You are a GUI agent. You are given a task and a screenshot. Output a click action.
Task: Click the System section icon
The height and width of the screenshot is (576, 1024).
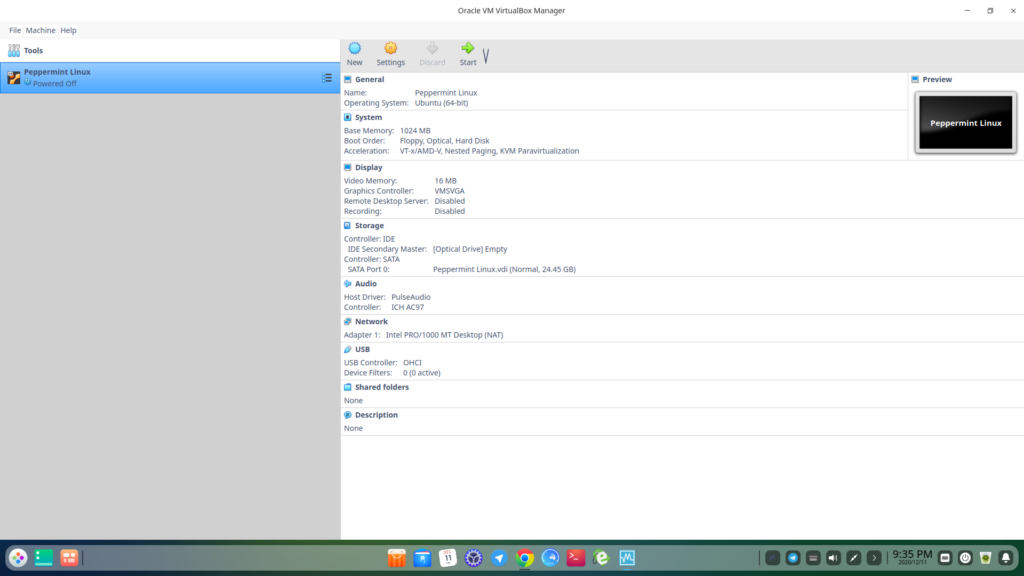pos(348,117)
